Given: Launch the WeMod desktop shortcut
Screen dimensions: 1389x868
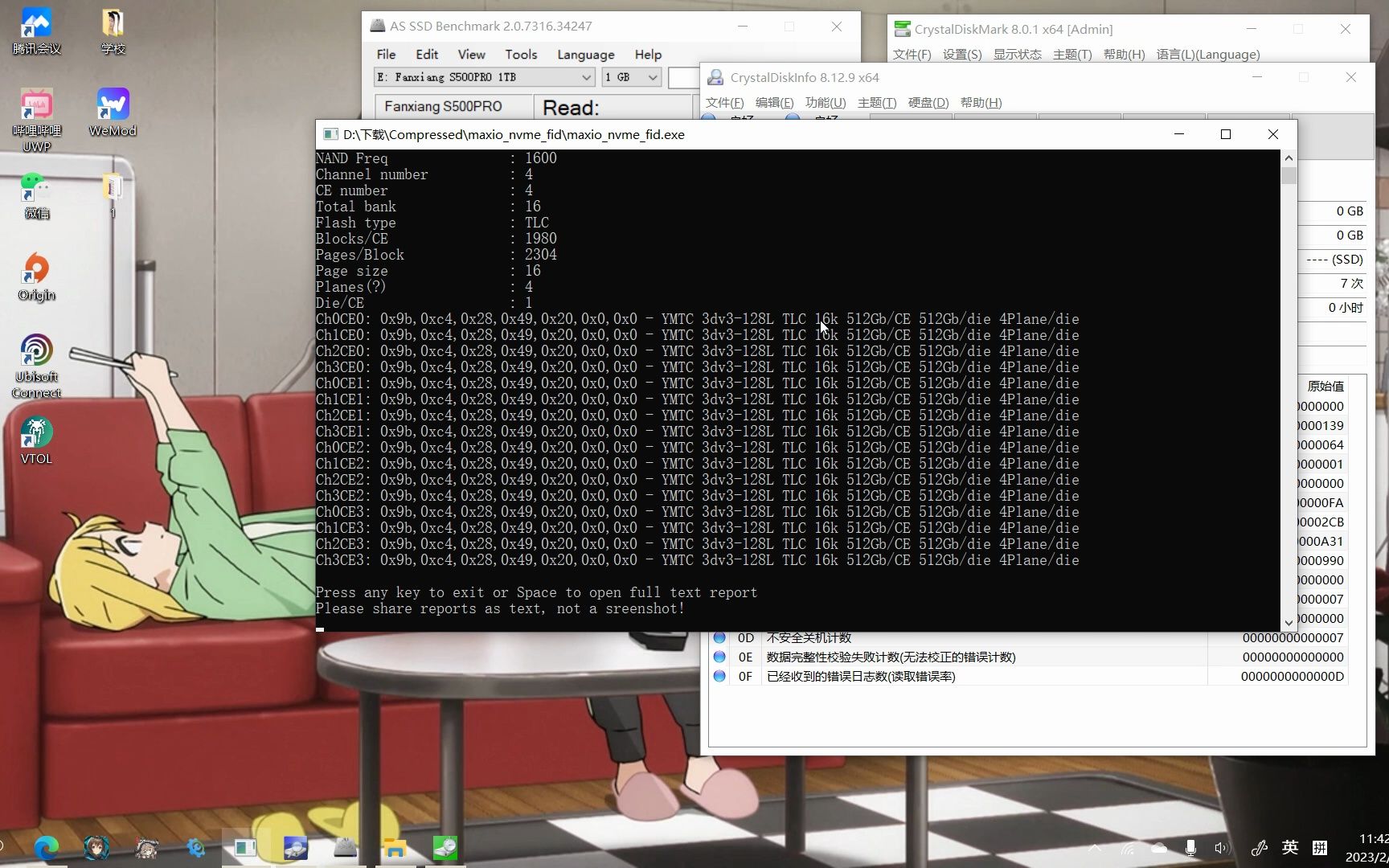Looking at the screenshot, I should (113, 113).
